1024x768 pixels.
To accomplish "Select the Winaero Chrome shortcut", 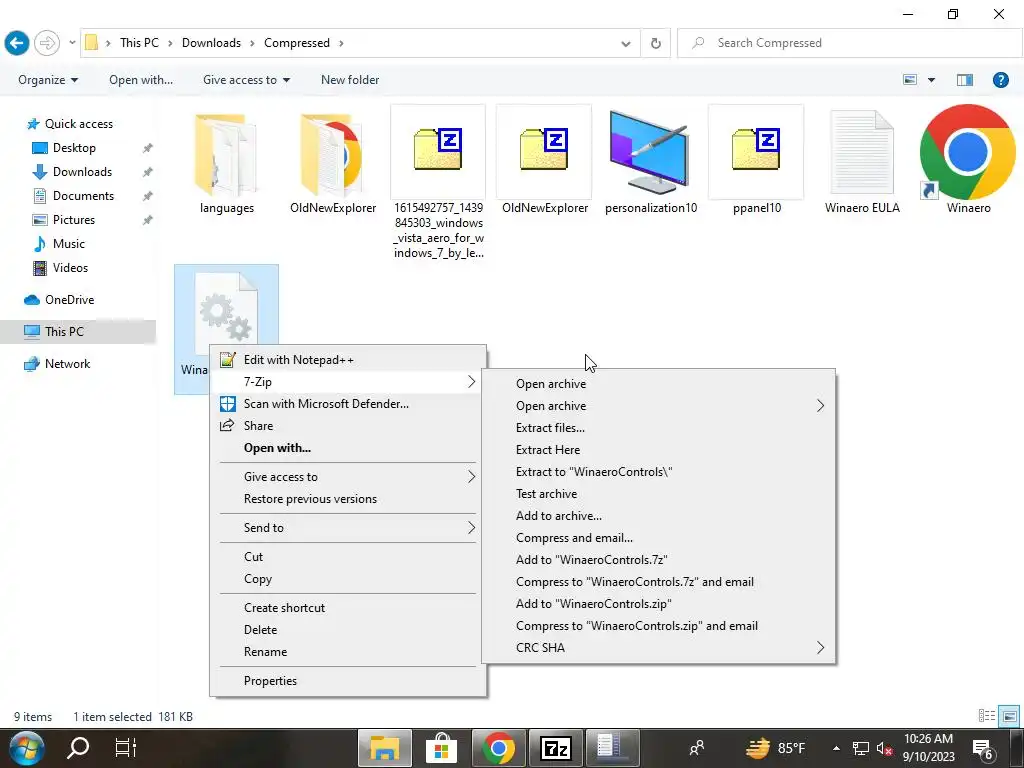I will pos(968,161).
